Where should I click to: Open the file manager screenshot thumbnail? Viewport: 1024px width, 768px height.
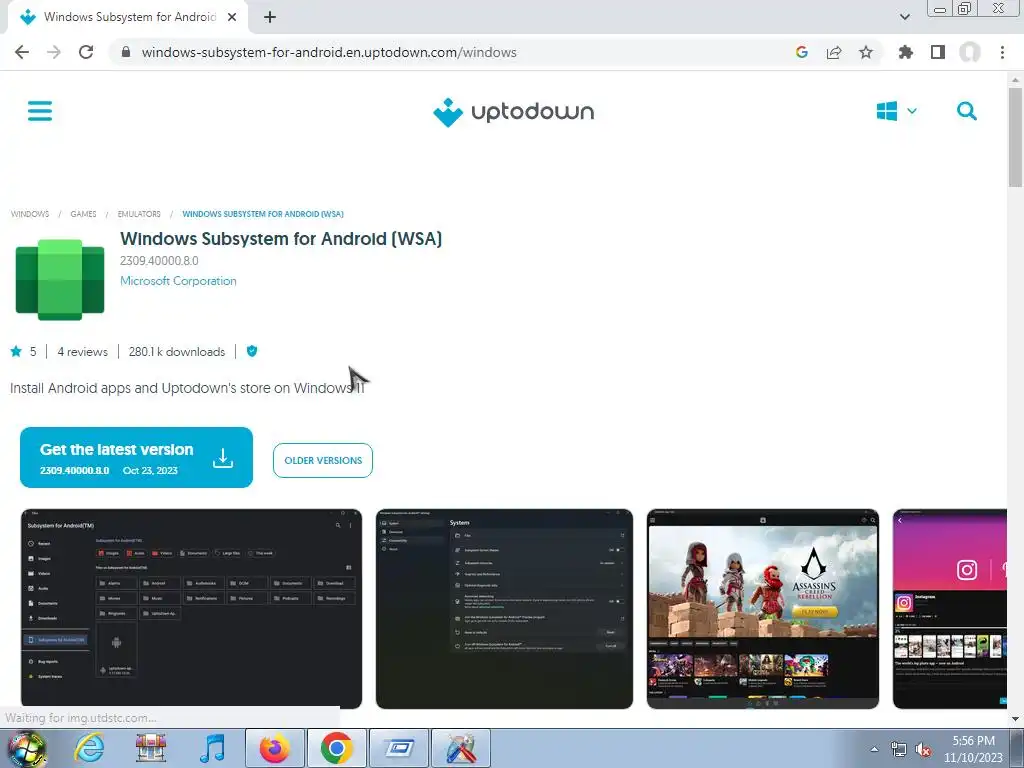(191, 609)
